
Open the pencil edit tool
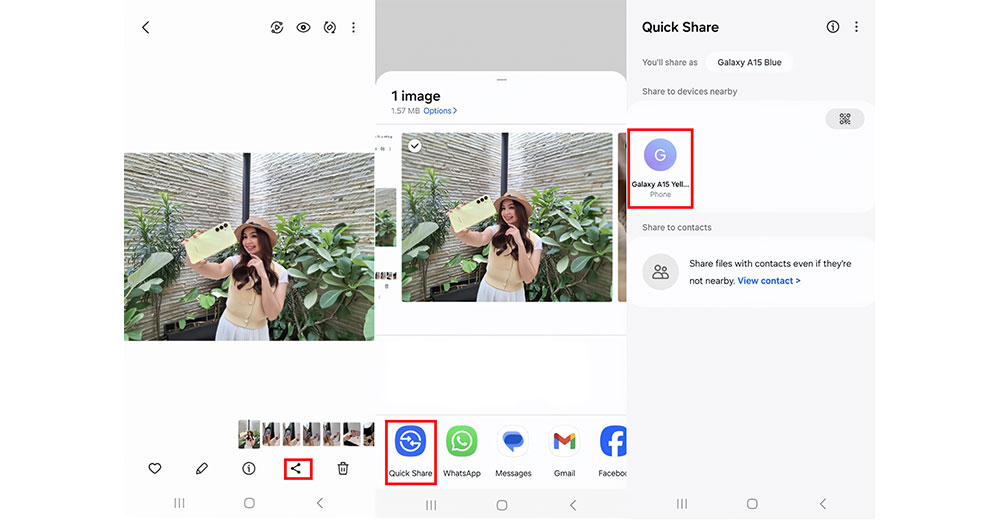tap(202, 468)
